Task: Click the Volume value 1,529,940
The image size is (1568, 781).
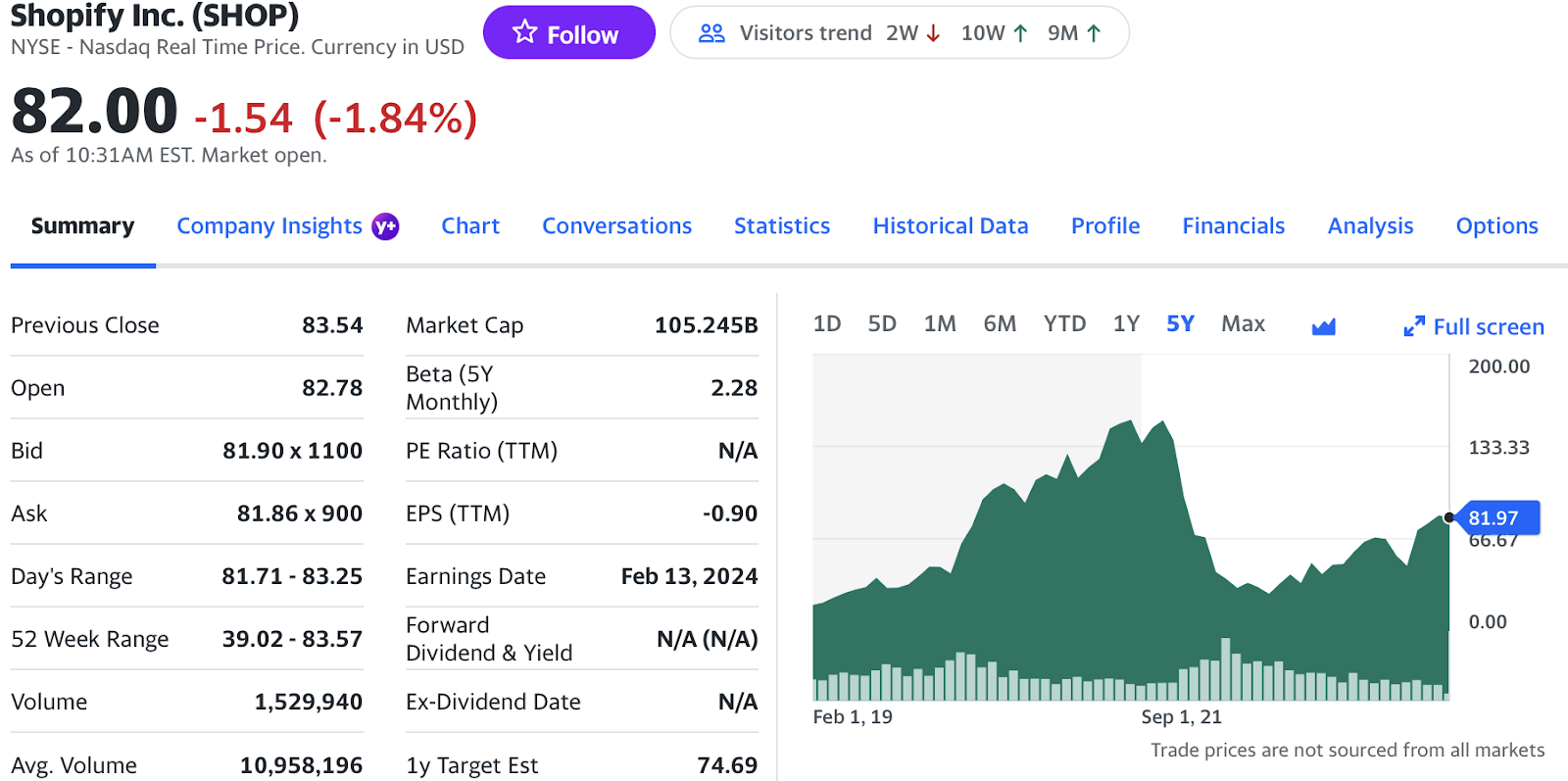Action: tap(309, 702)
